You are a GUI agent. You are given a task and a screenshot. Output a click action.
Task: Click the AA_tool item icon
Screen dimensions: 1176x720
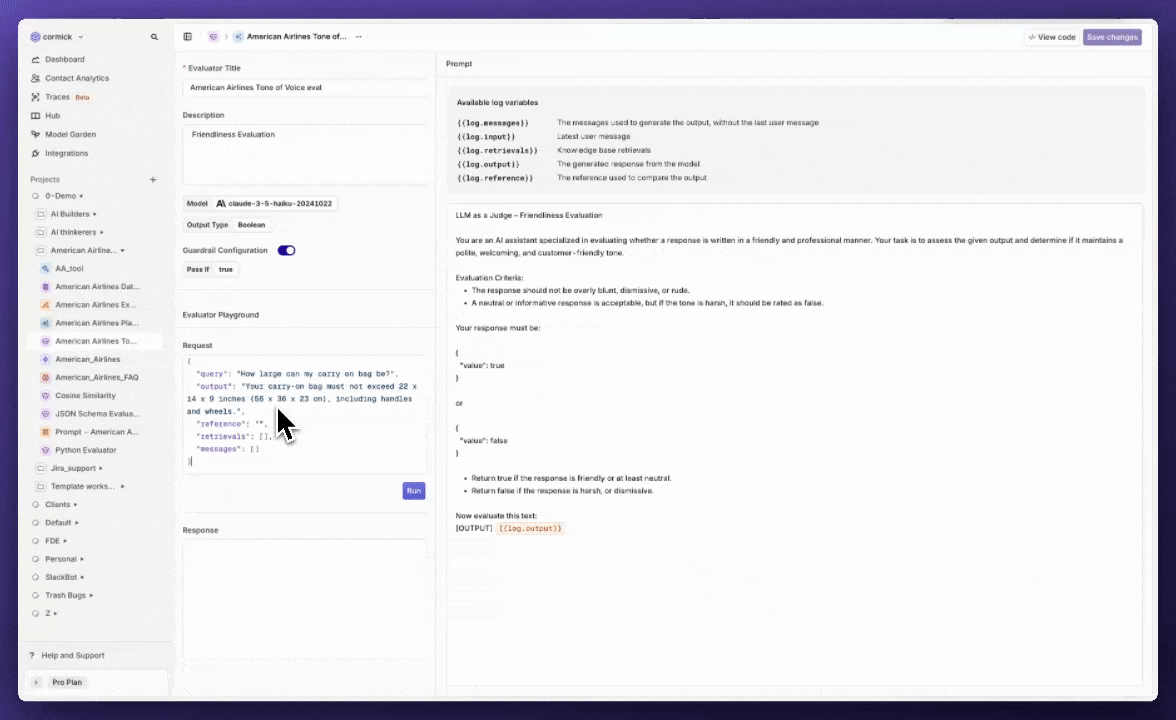(x=46, y=268)
